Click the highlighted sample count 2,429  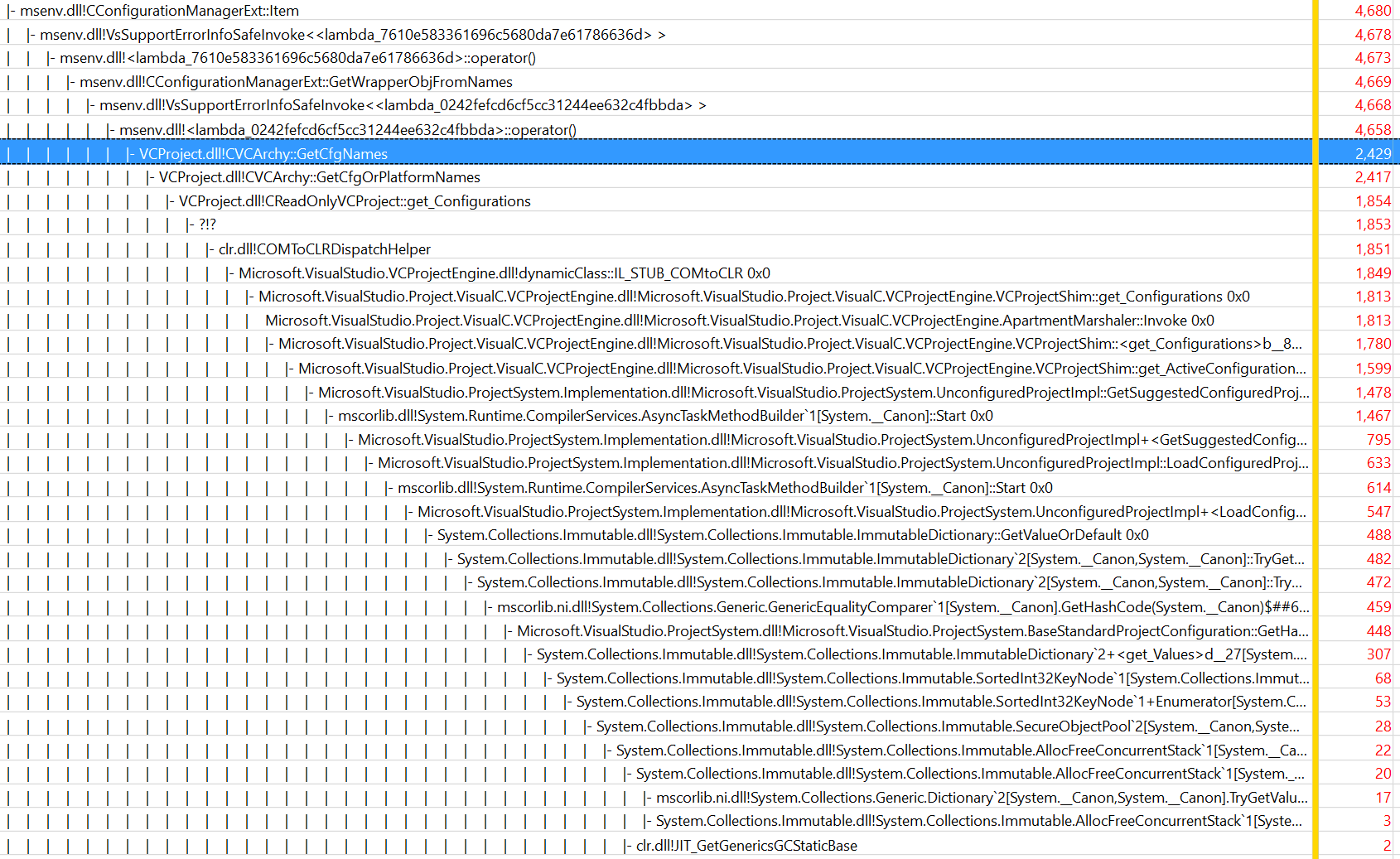(1373, 154)
